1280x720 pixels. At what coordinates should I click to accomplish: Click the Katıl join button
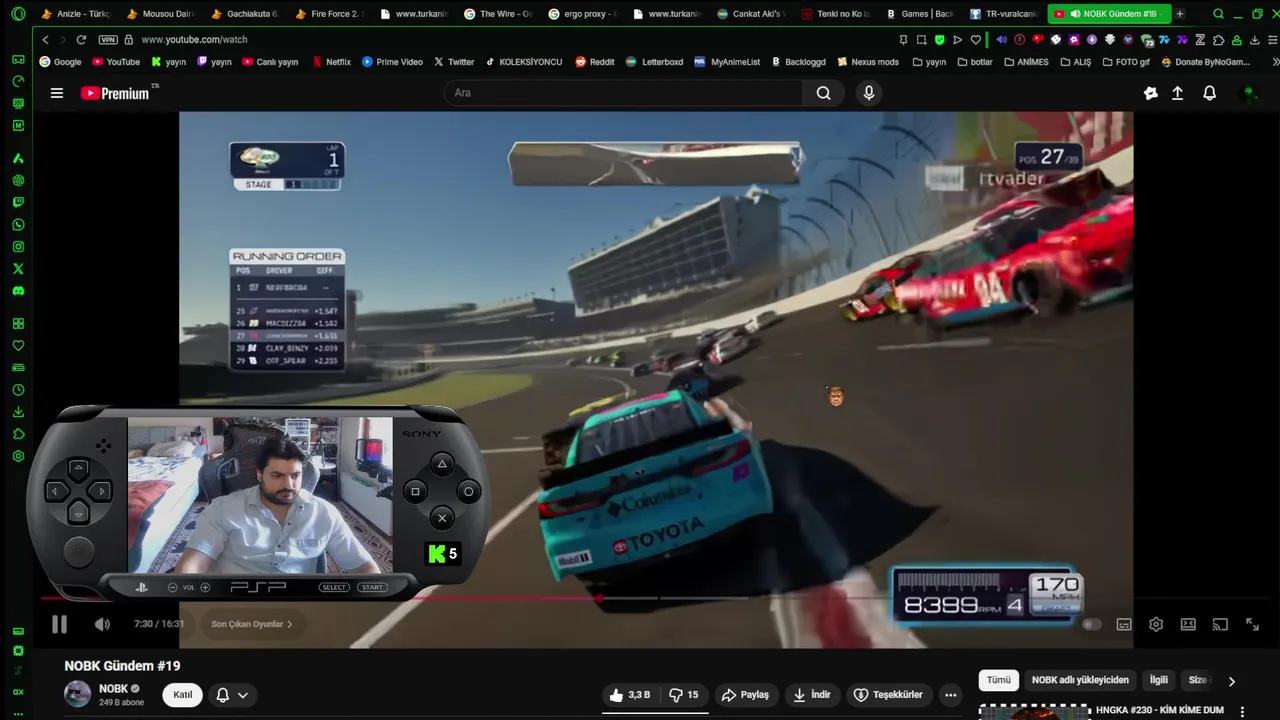tap(183, 695)
